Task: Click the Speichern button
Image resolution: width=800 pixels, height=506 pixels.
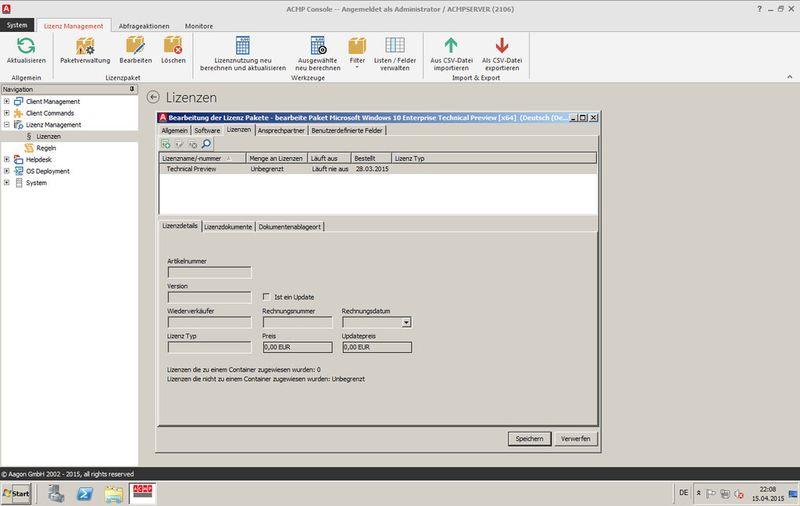Action: coord(529,438)
